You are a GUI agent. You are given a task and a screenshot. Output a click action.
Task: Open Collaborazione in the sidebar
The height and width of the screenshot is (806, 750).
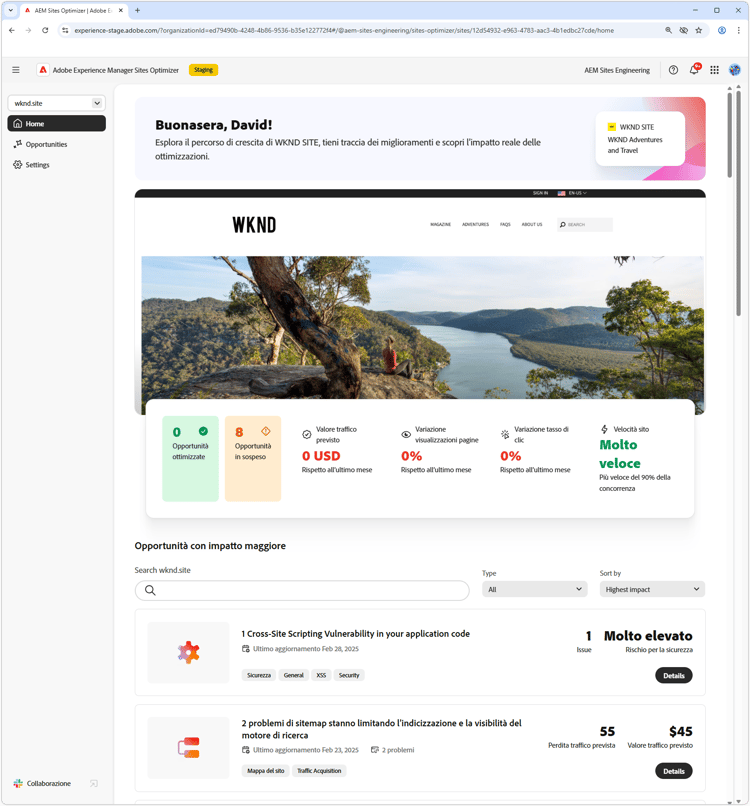[49, 783]
